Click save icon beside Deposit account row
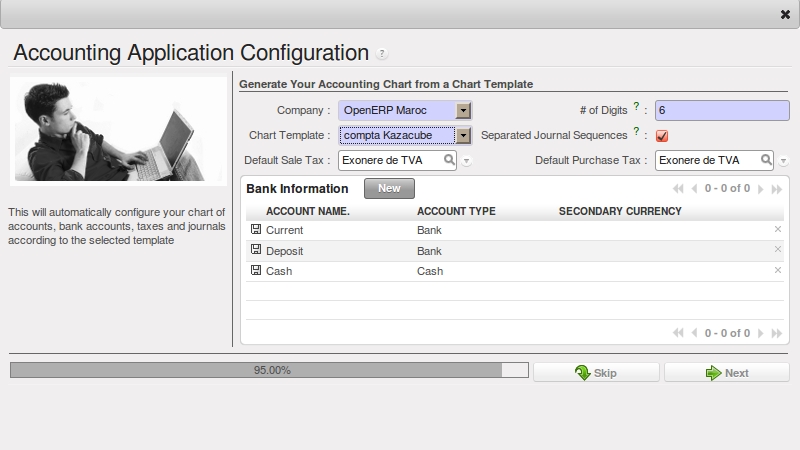 [x=256, y=250]
